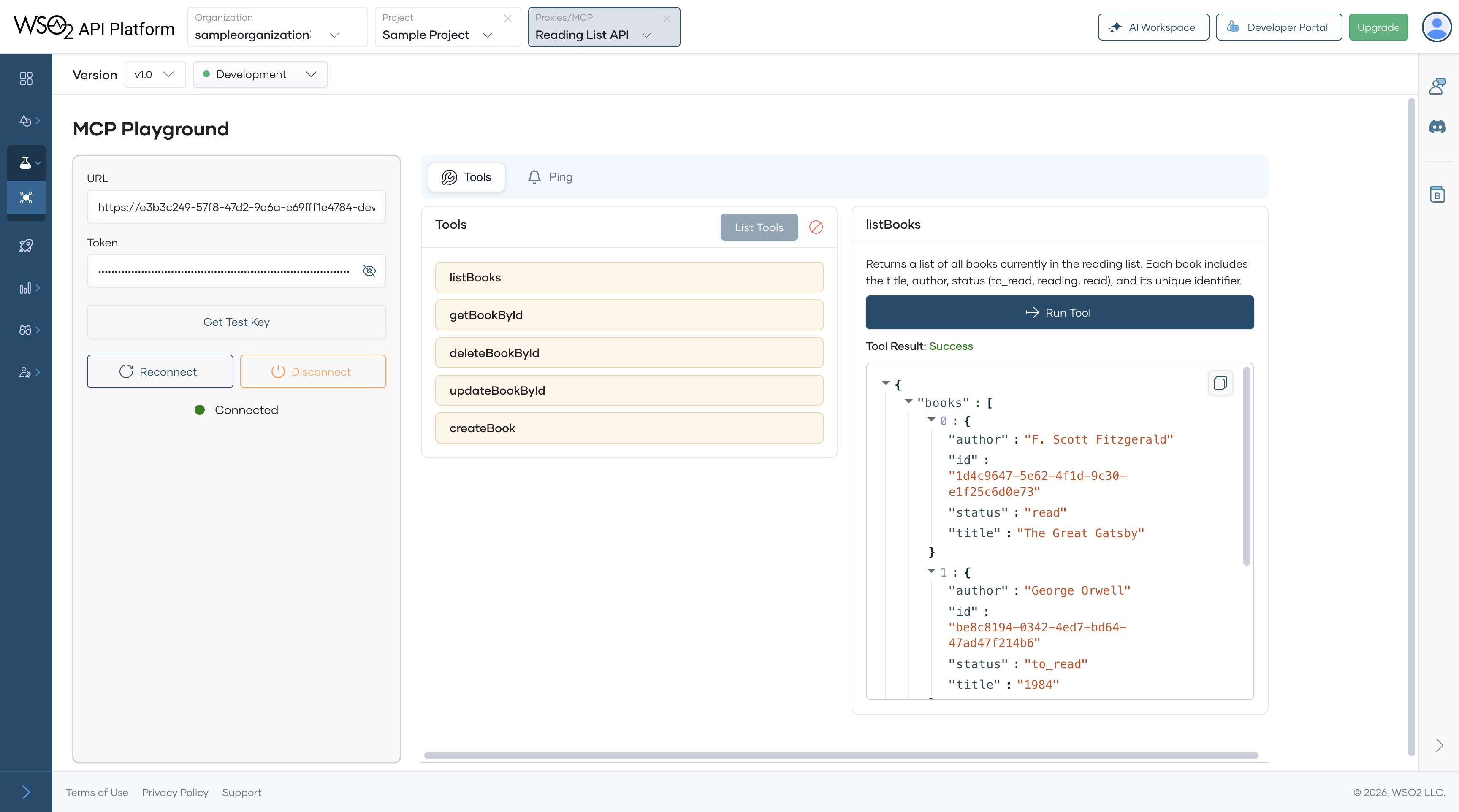Click the MCP playground network icon

pyautogui.click(x=26, y=197)
